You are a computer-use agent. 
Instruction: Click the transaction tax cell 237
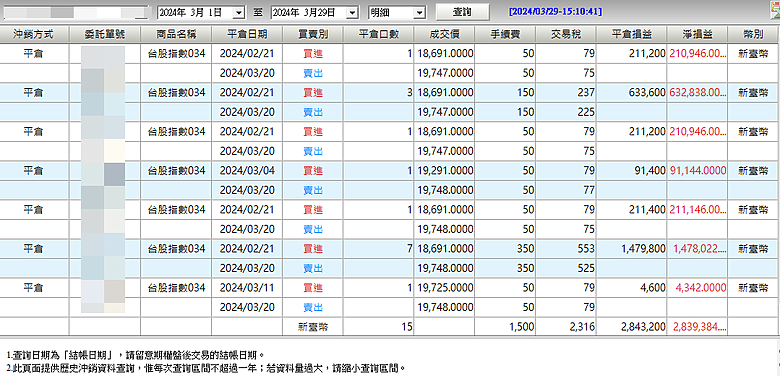(x=566, y=93)
